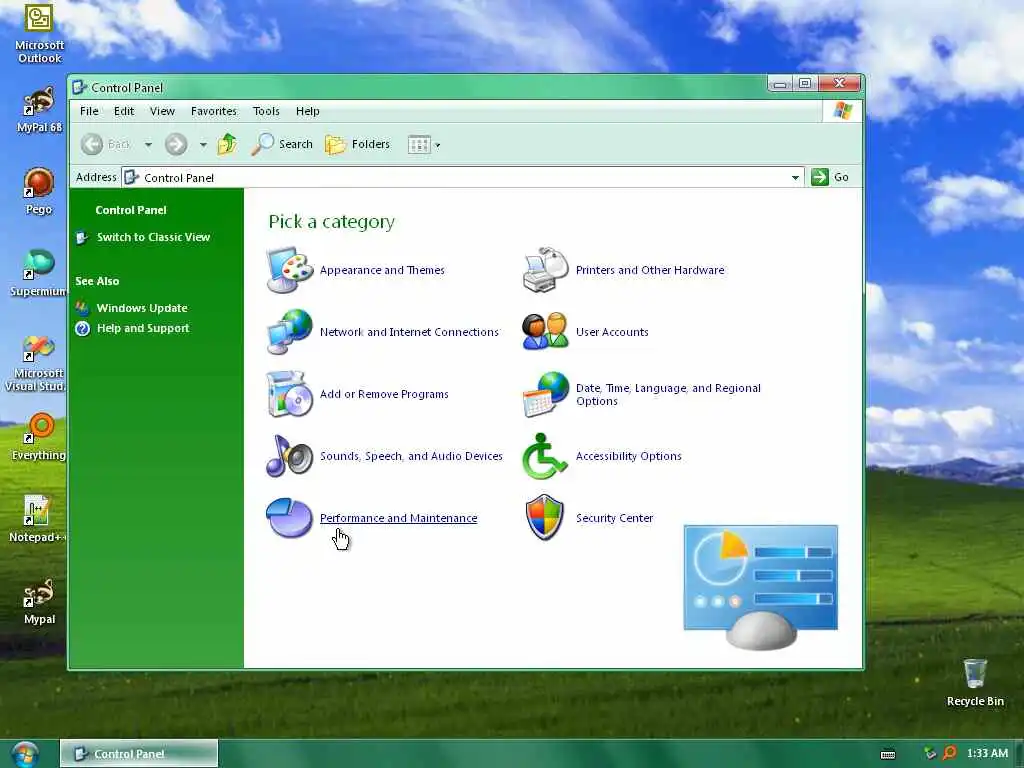Click the Security Center link
This screenshot has height=768, width=1024.
615,518
